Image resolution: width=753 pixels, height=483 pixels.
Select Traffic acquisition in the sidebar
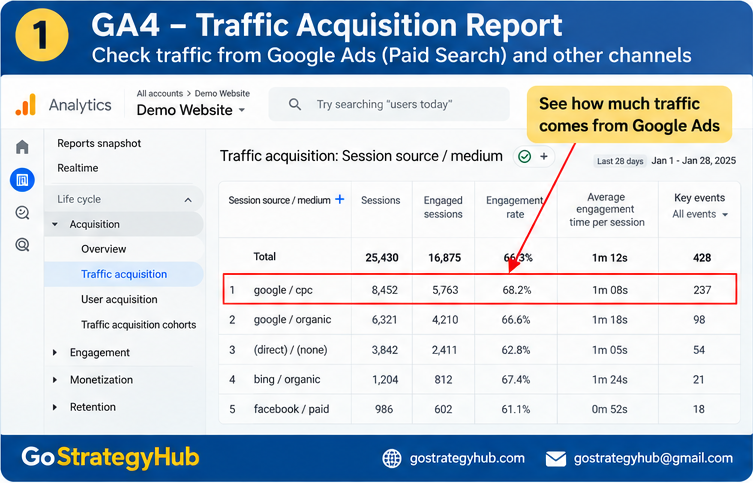pos(124,274)
